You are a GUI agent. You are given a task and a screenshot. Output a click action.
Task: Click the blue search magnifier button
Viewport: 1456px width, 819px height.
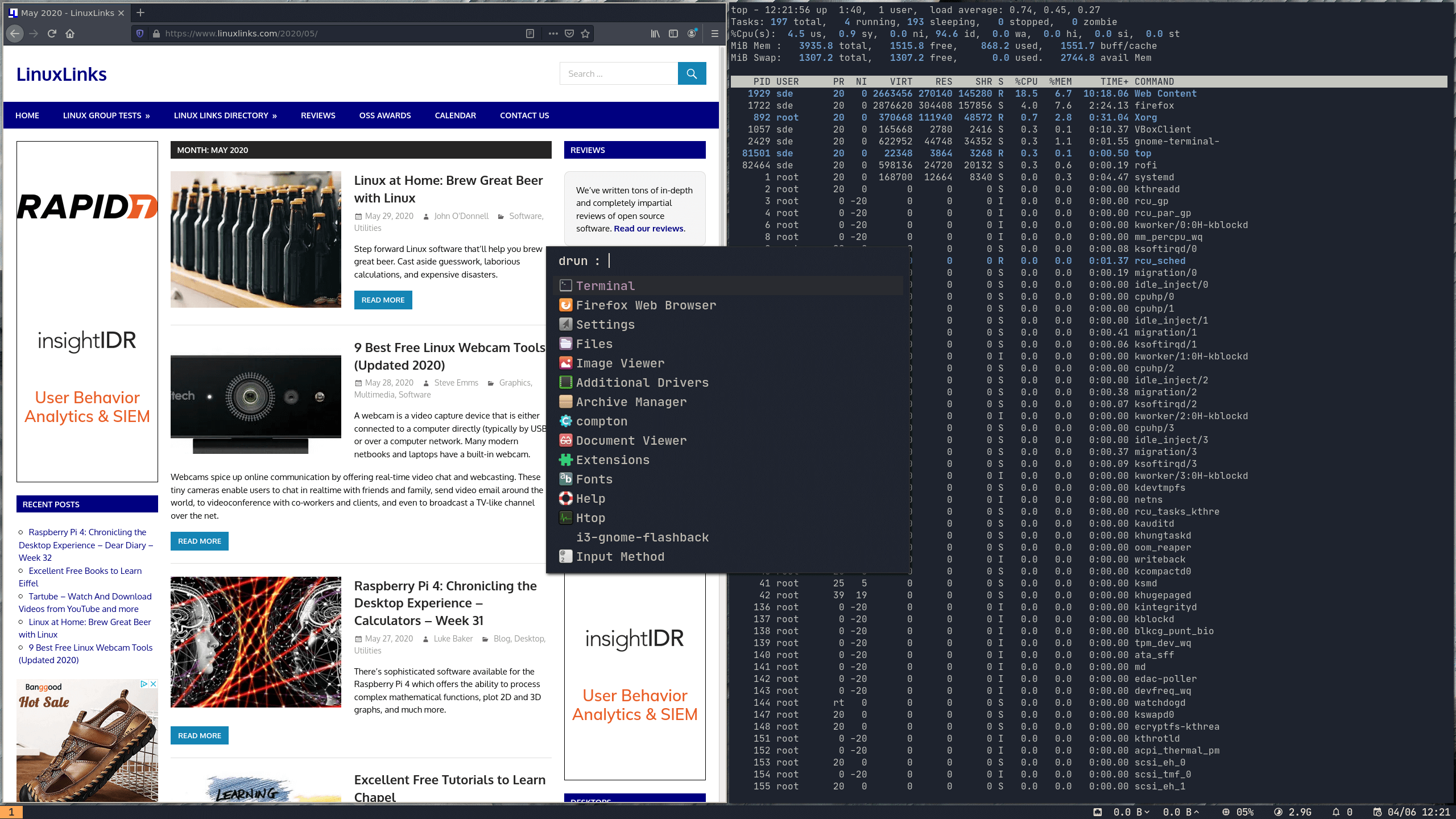692,73
